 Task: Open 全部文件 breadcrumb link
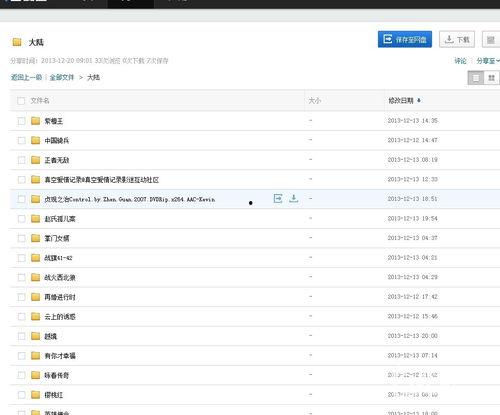(x=62, y=77)
